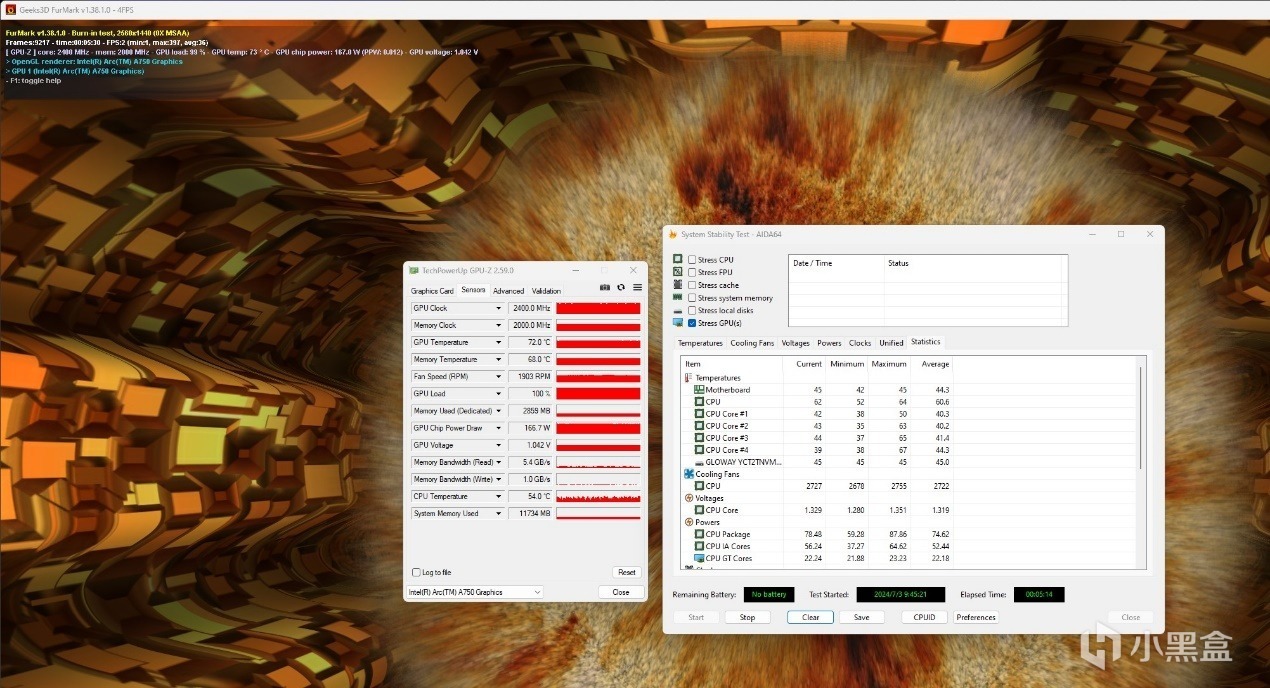This screenshot has height=688, width=1270.
Task: Click the CPU GT Cores row icon
Action: tap(699, 558)
